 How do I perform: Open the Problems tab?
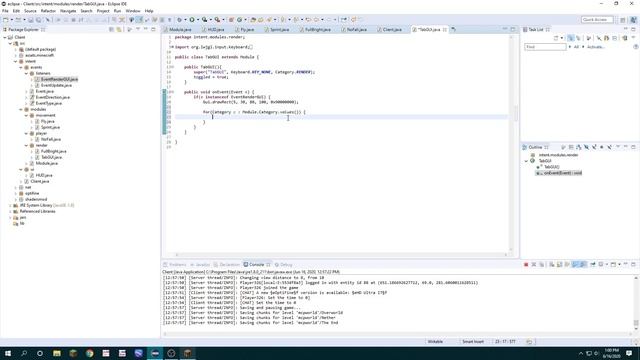click(175, 264)
